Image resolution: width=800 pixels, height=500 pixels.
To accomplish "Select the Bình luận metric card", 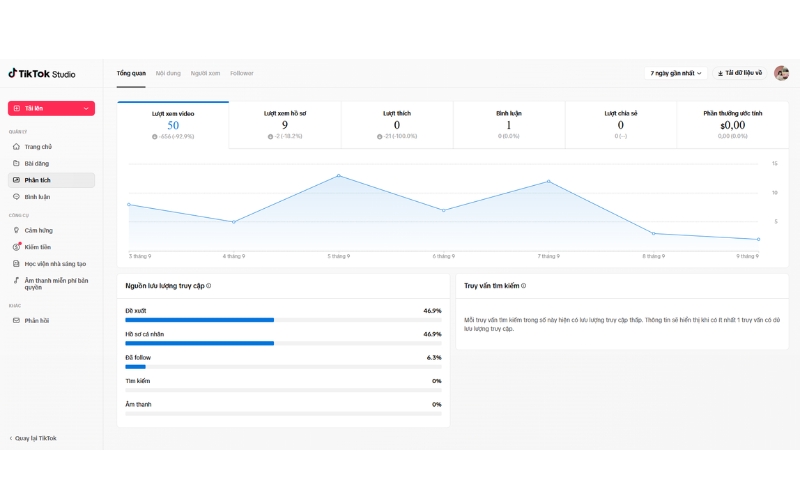I will point(509,125).
